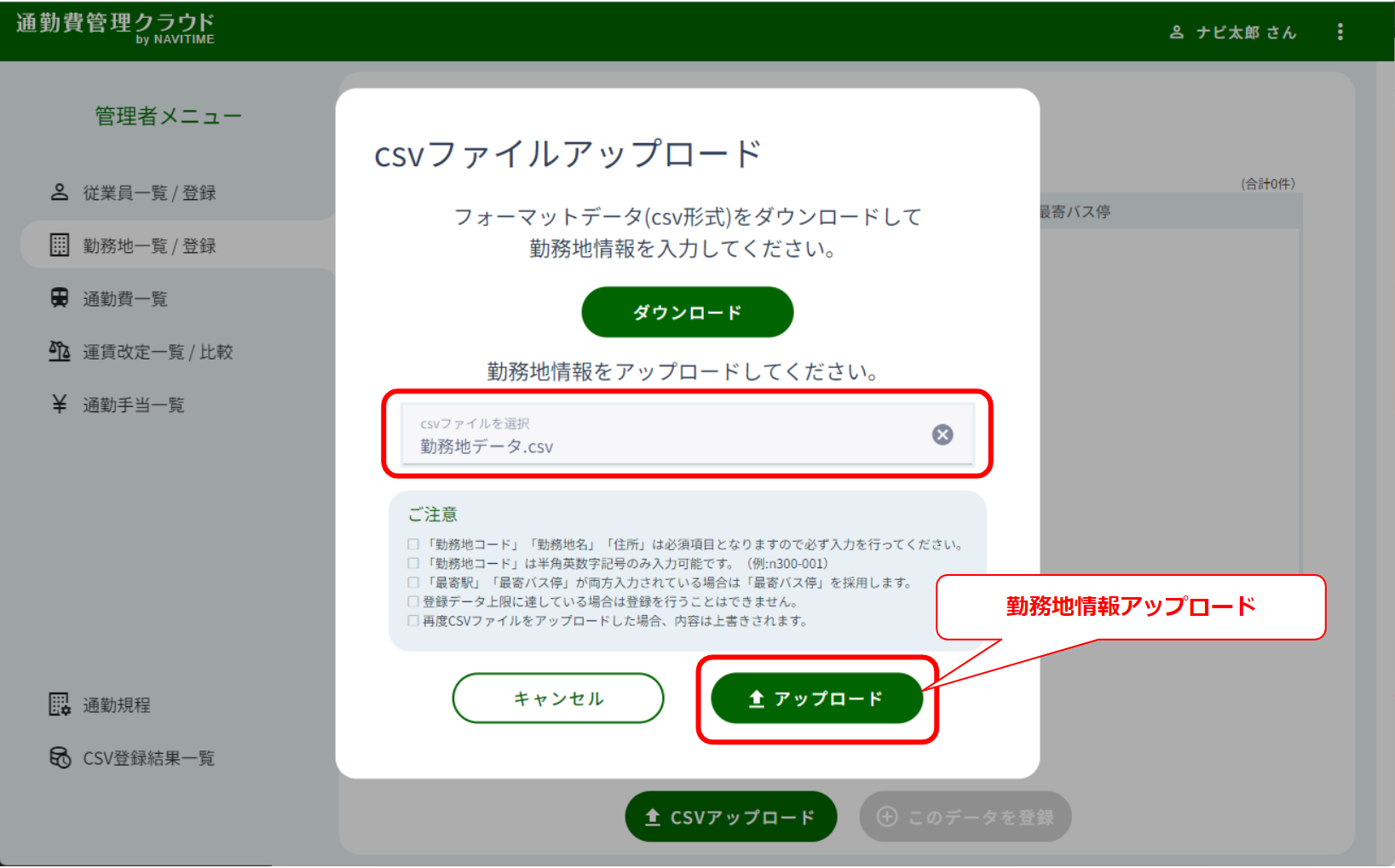The image size is (1395, 868).
Task: Click the アップロード button in dialog
Action: (816, 698)
